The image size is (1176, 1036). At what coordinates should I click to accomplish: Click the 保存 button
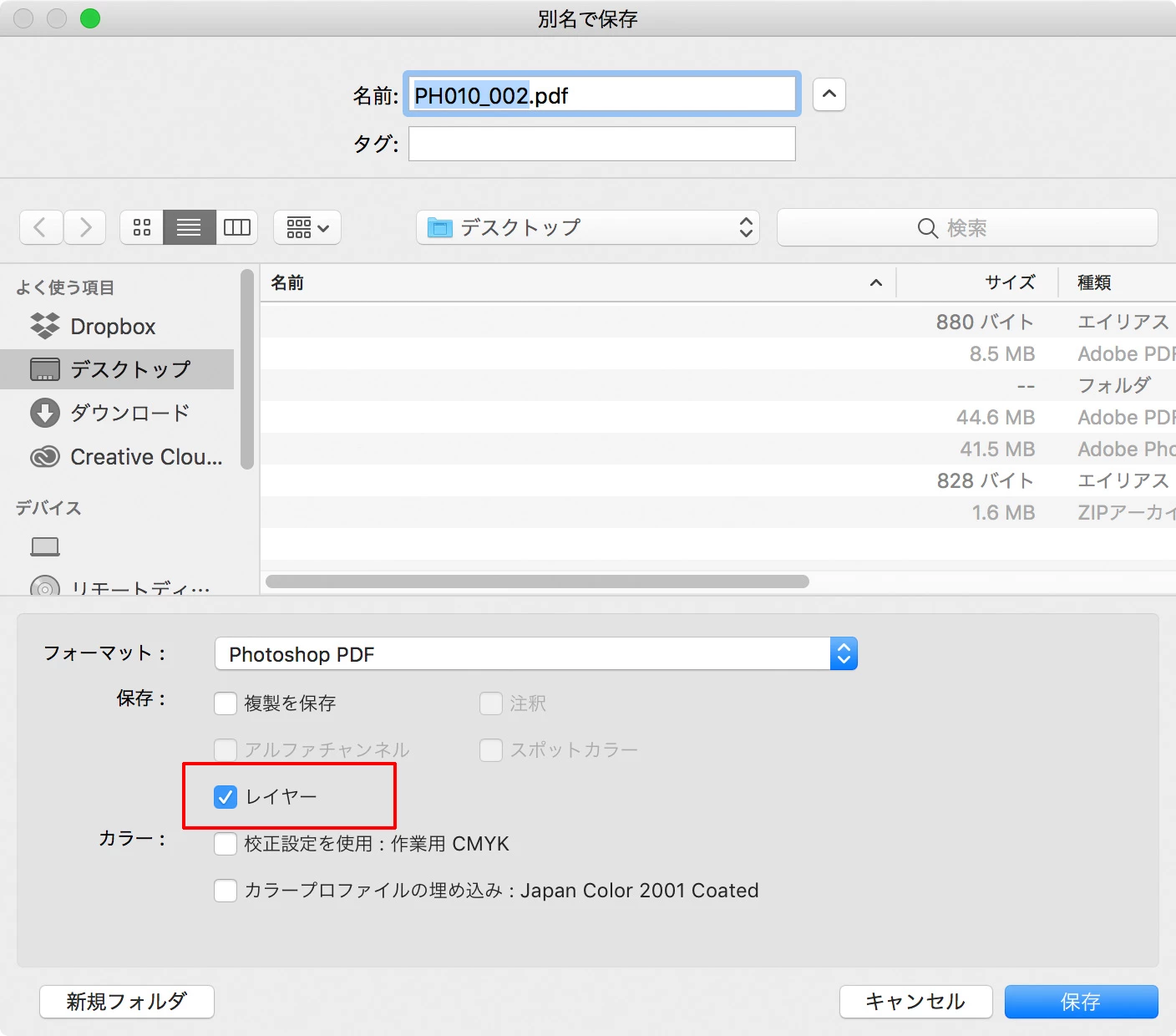coord(1081,1002)
